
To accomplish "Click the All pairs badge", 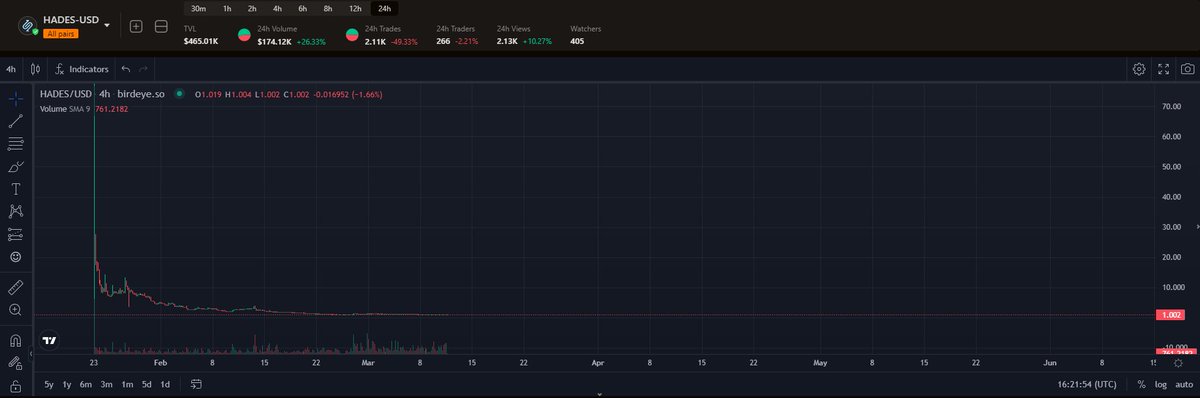I will click(60, 33).
